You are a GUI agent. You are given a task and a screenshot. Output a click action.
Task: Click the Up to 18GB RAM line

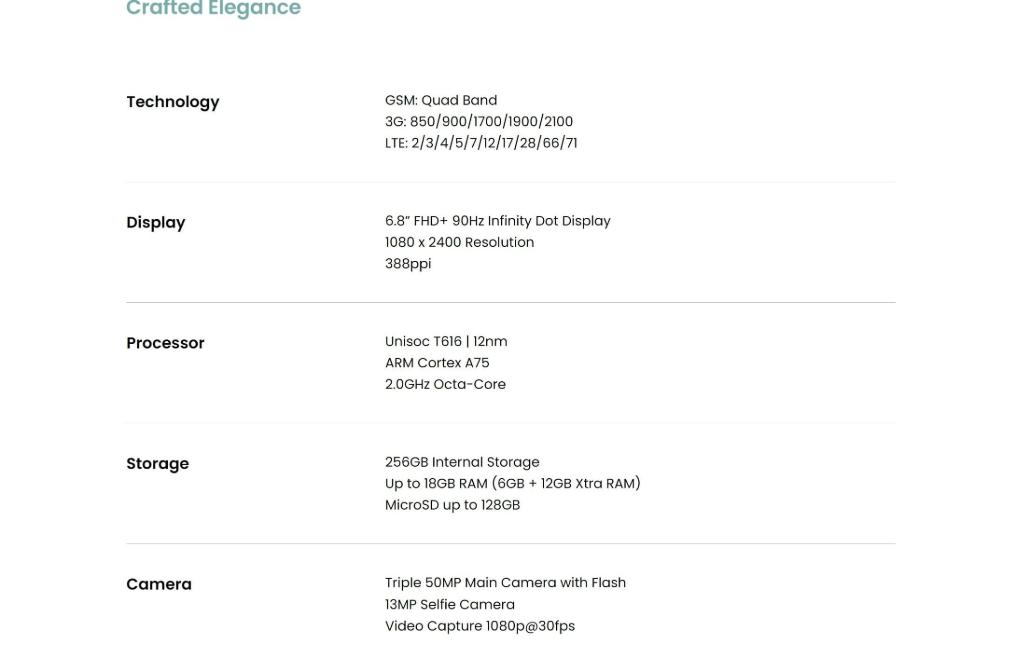pyautogui.click(x=512, y=484)
